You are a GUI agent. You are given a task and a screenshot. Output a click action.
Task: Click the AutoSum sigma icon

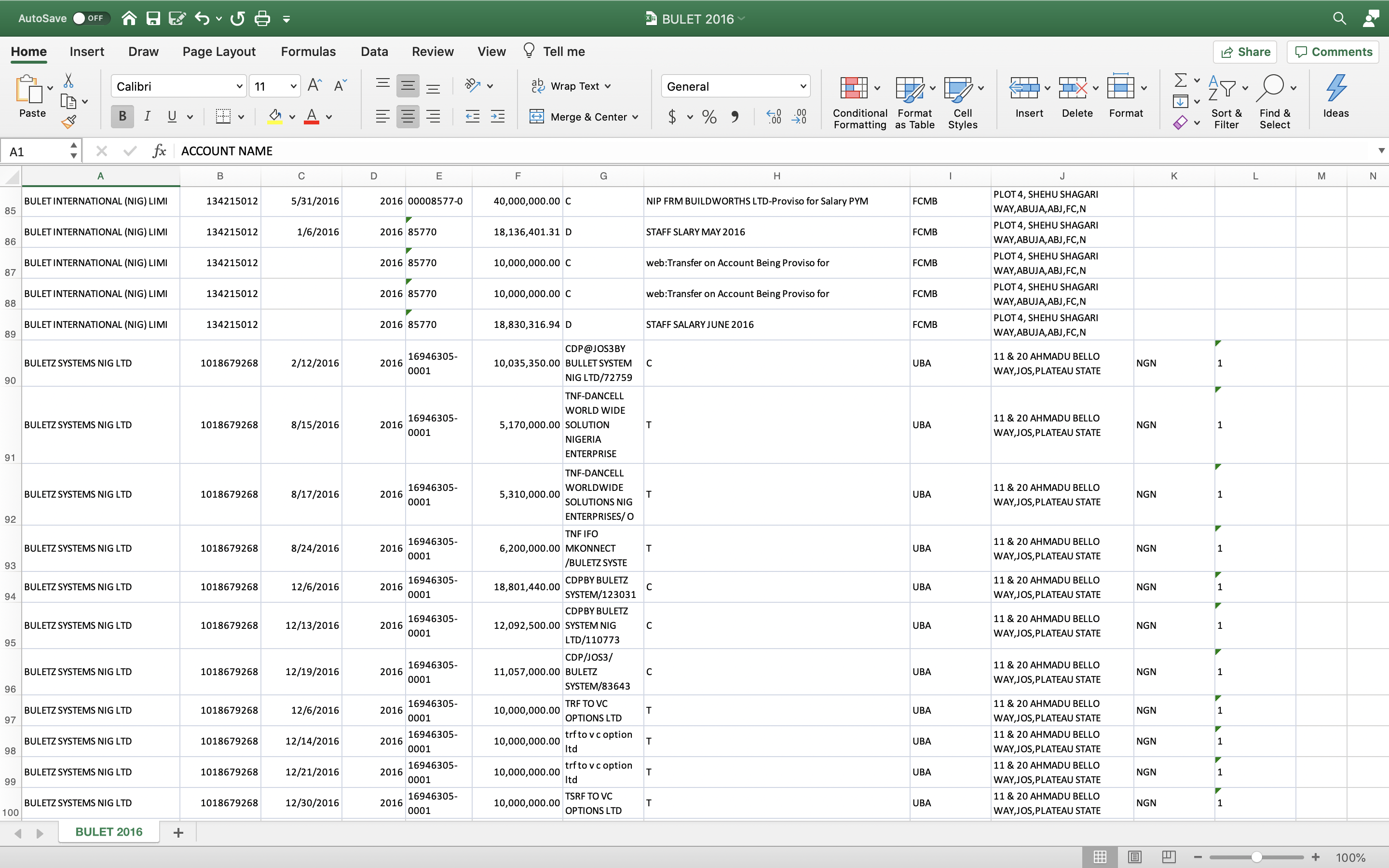(1180, 80)
